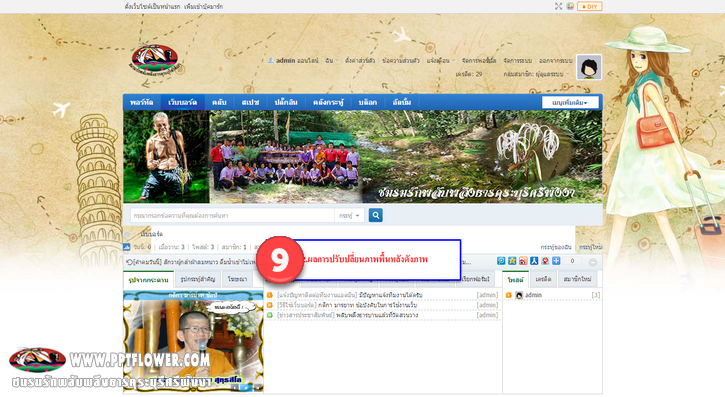Switch to the รูปกระทู้สำคัญ tab

tap(198, 279)
